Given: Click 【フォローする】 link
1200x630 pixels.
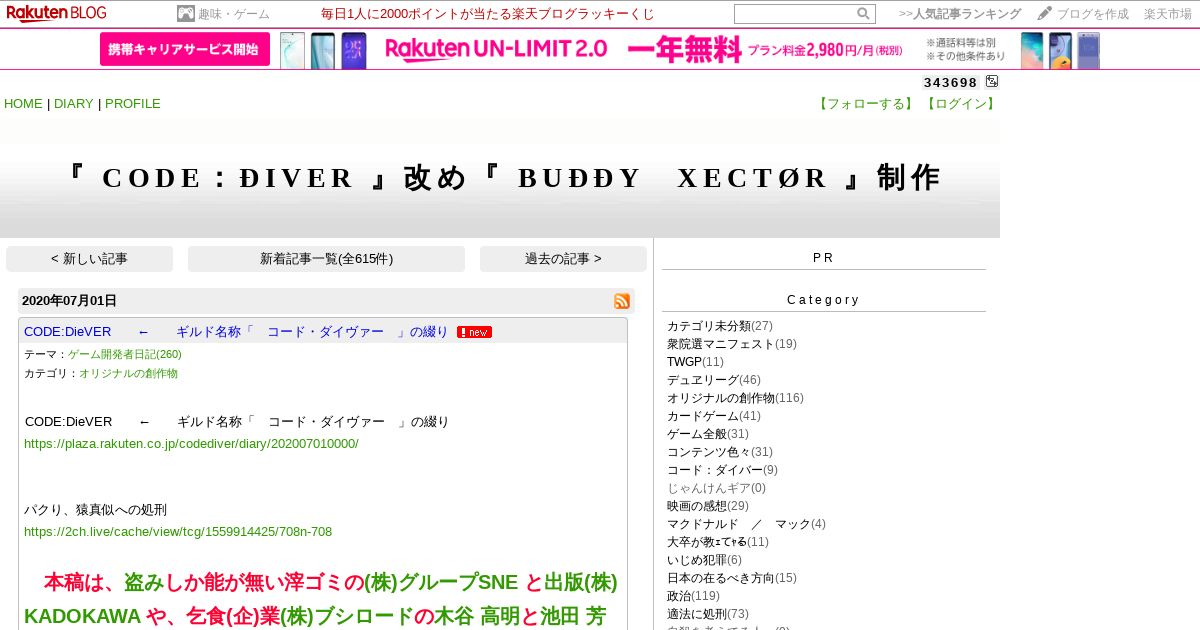Looking at the screenshot, I should (865, 104).
